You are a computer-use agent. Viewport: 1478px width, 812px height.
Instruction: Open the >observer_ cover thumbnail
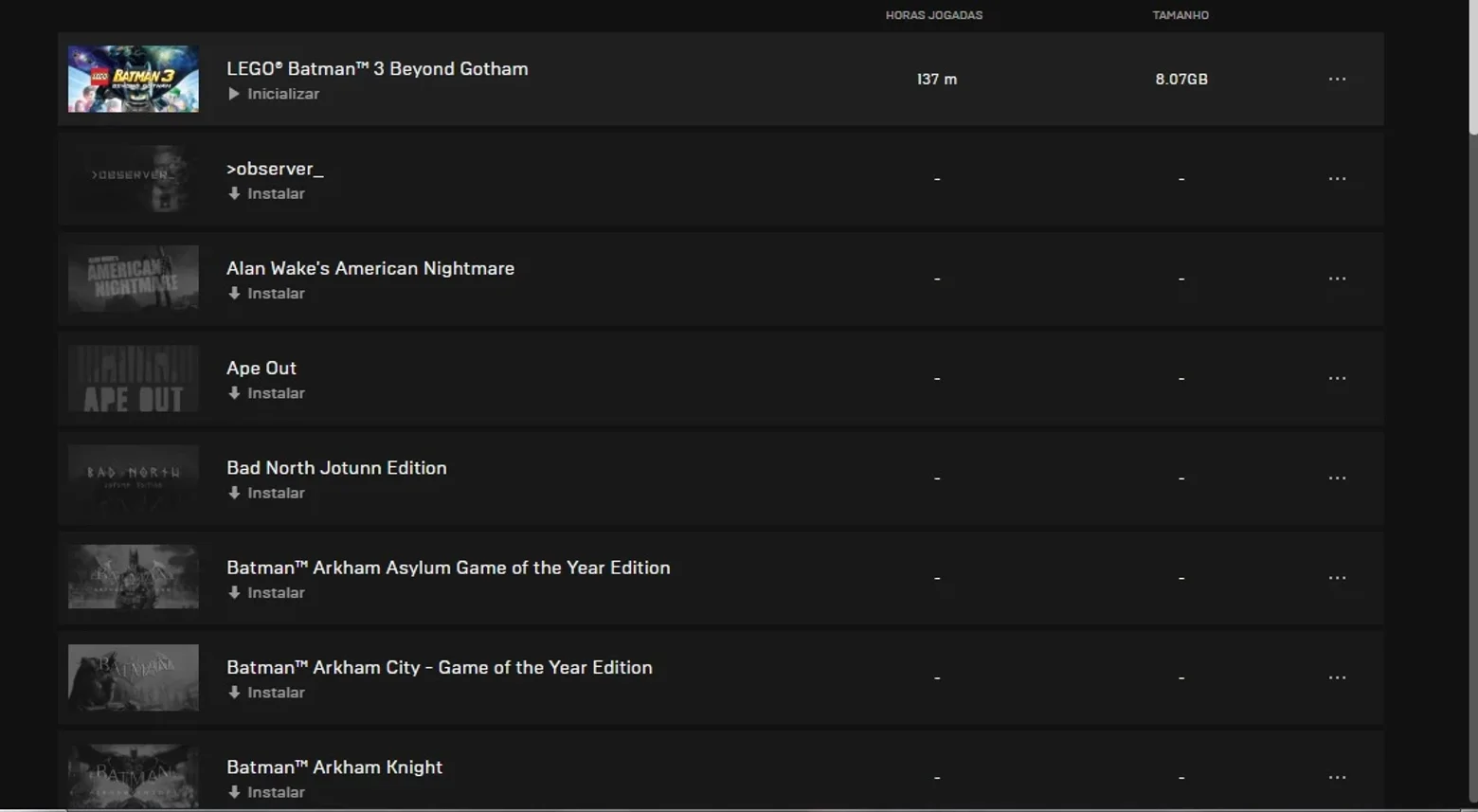pyautogui.click(x=134, y=178)
